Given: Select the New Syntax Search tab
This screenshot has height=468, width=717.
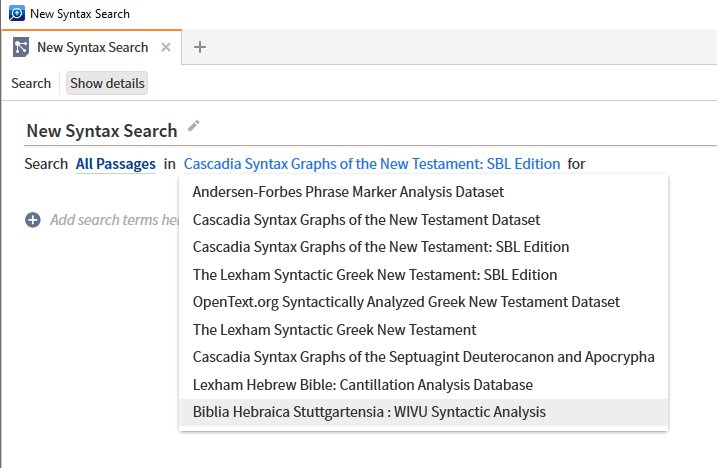Looking at the screenshot, I should [x=93, y=47].
